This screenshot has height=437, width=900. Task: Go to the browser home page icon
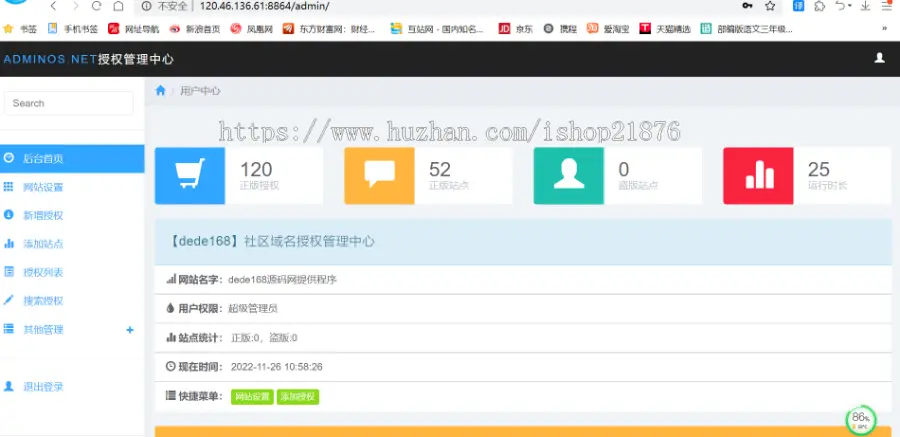tap(118, 6)
